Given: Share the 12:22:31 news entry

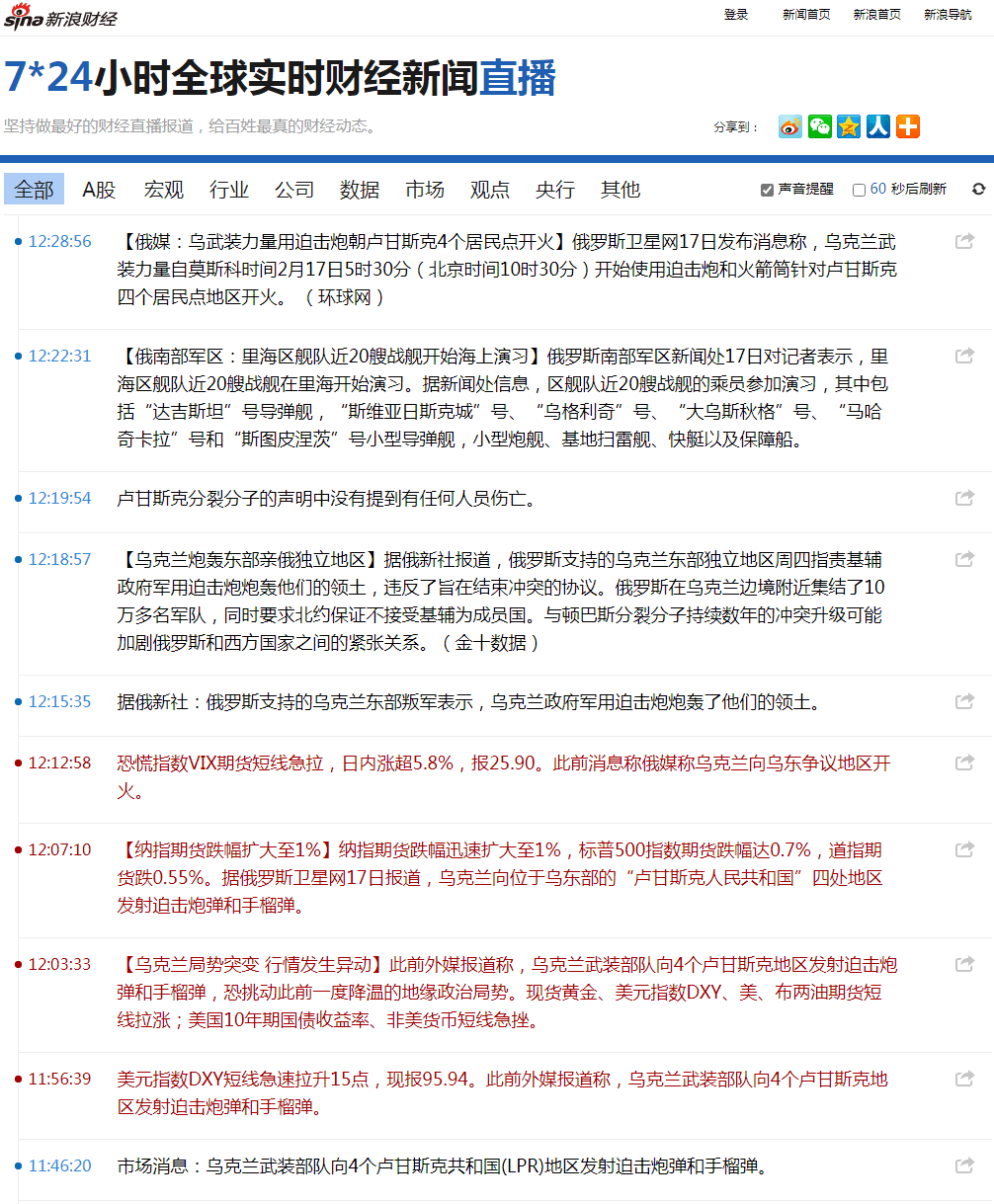Looking at the screenshot, I should coord(965,356).
